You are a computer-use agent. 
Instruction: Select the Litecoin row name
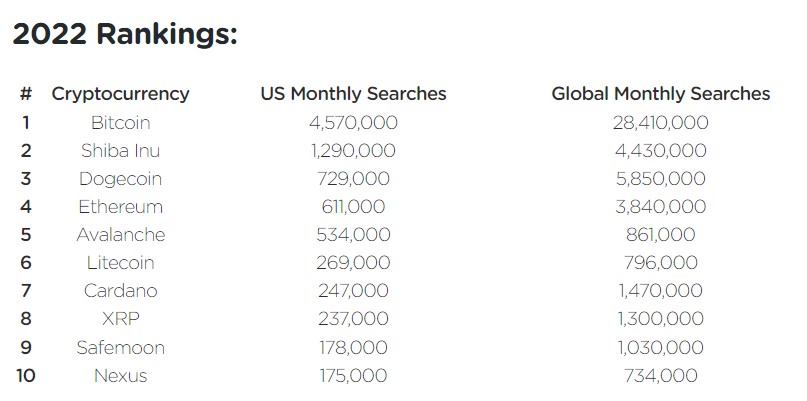pyautogui.click(x=120, y=263)
